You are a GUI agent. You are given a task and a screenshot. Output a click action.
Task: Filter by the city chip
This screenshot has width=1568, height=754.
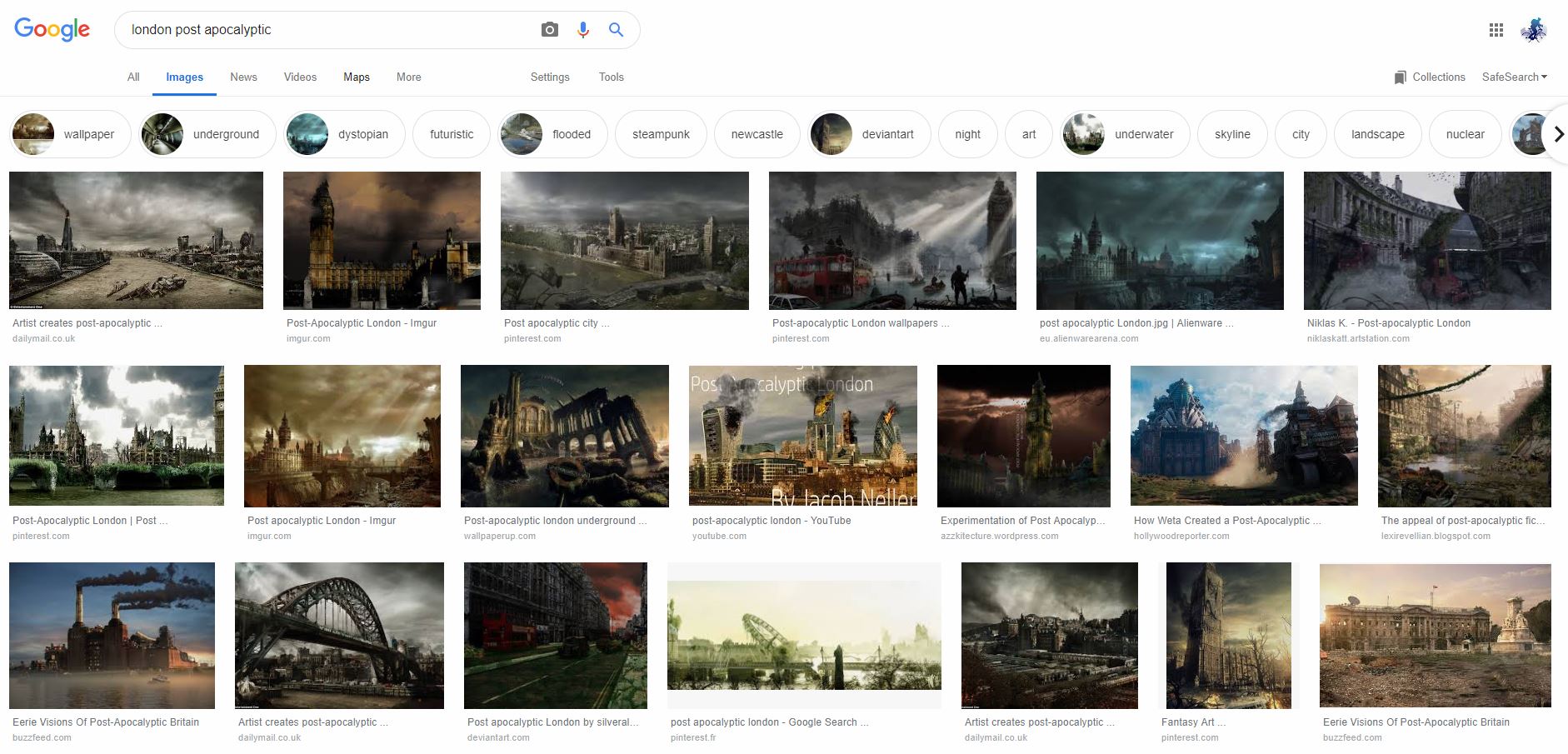coord(1301,134)
